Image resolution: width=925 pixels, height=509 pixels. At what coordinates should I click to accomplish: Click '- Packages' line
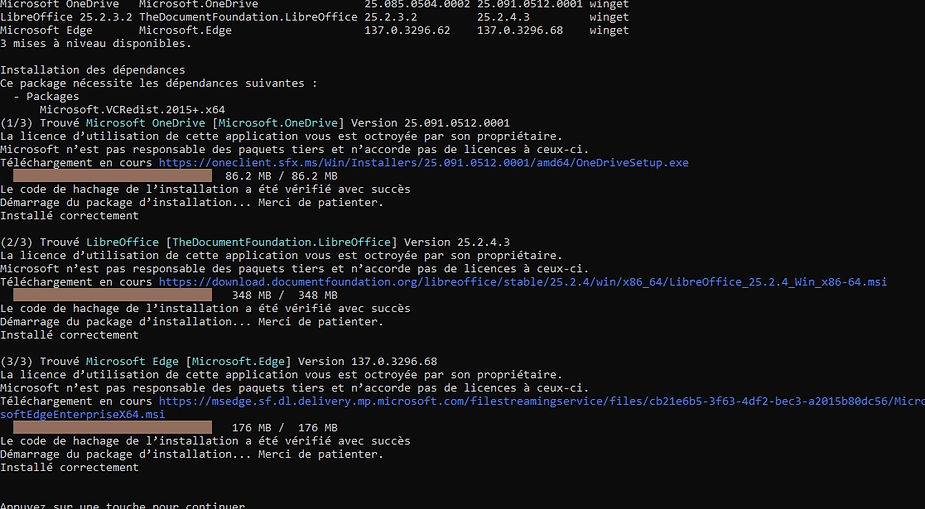(46, 97)
